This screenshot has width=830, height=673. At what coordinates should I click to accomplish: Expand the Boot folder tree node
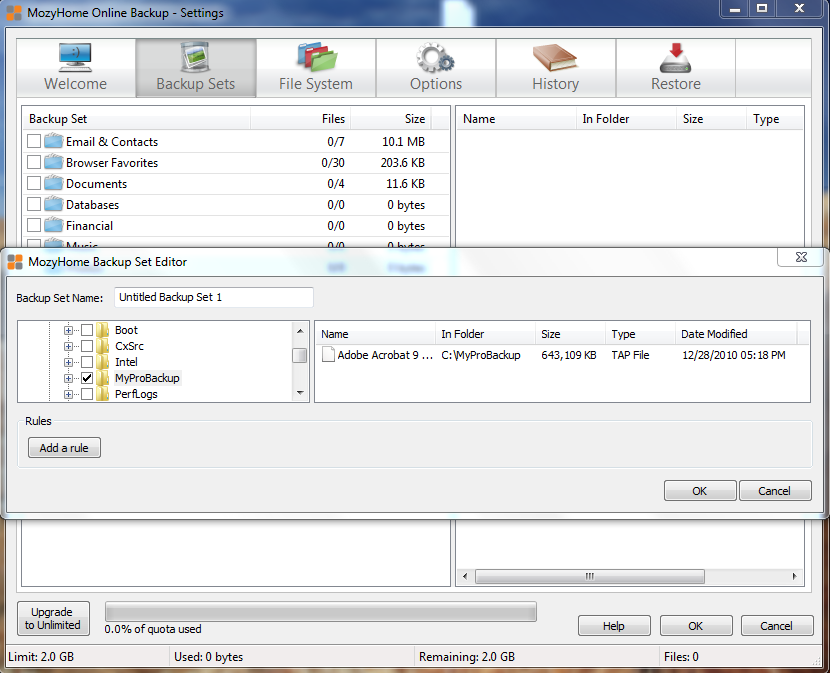point(68,330)
